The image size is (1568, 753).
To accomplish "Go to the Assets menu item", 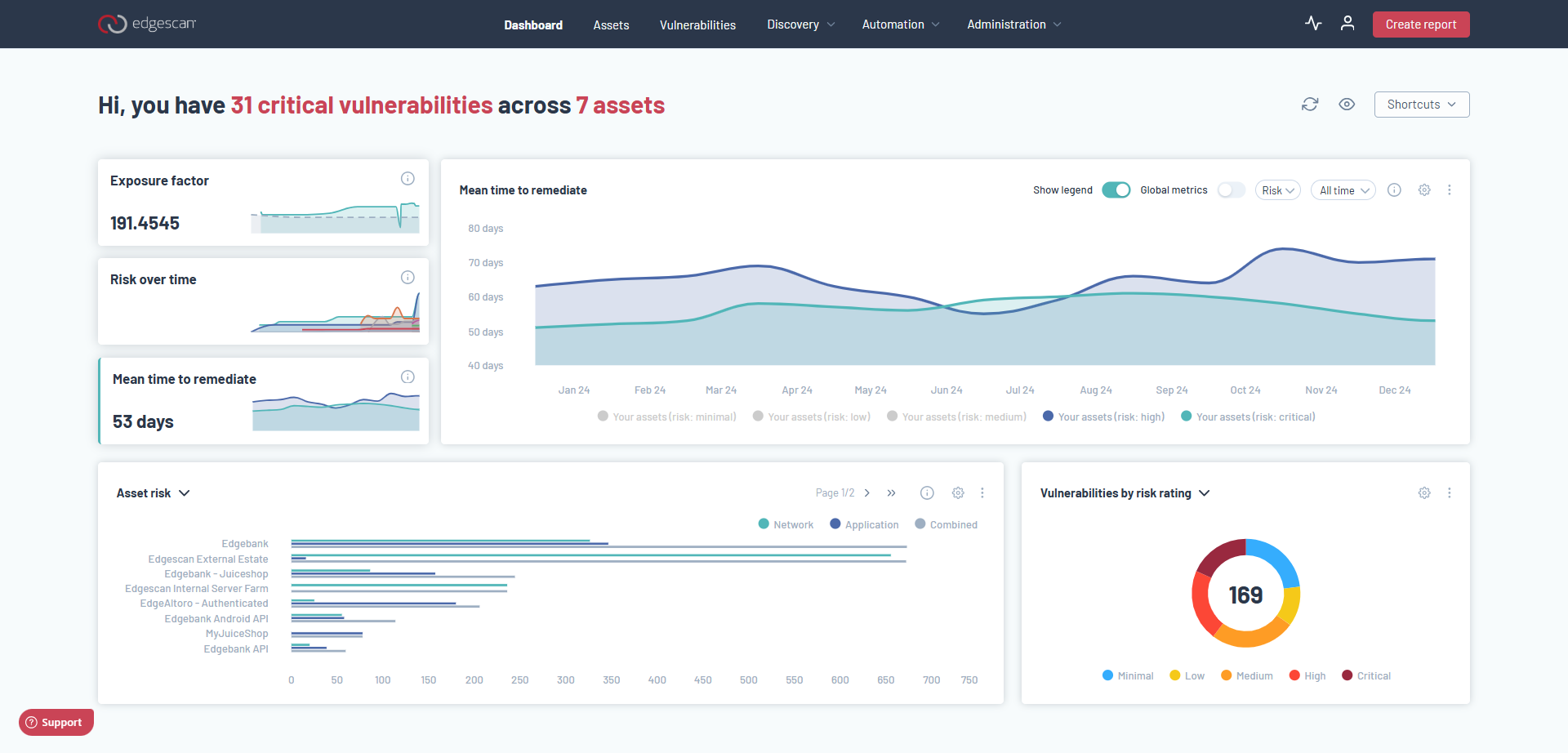I will tap(611, 25).
